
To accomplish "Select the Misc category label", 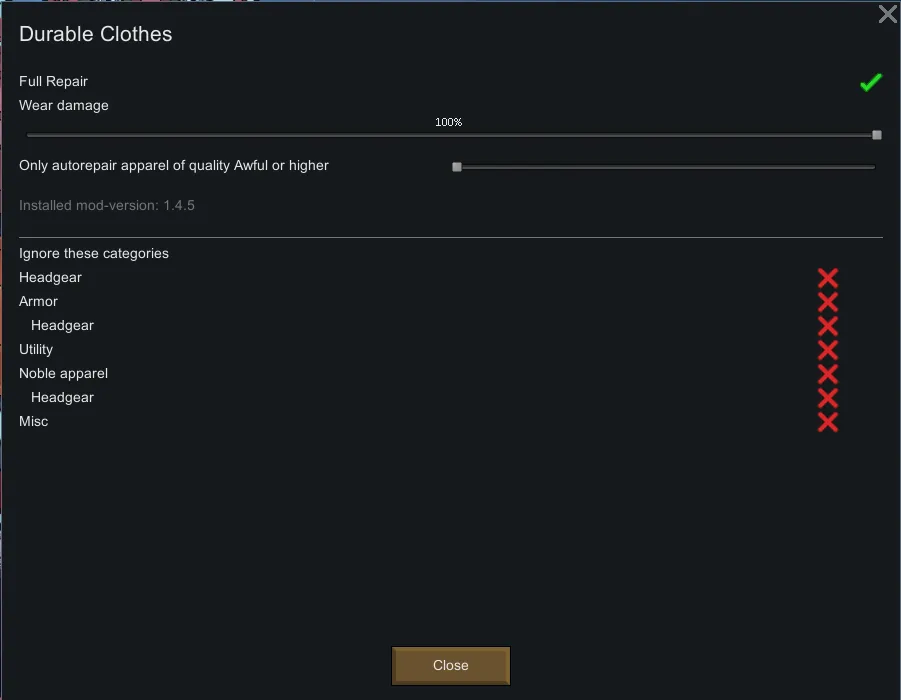I will pos(34,421).
